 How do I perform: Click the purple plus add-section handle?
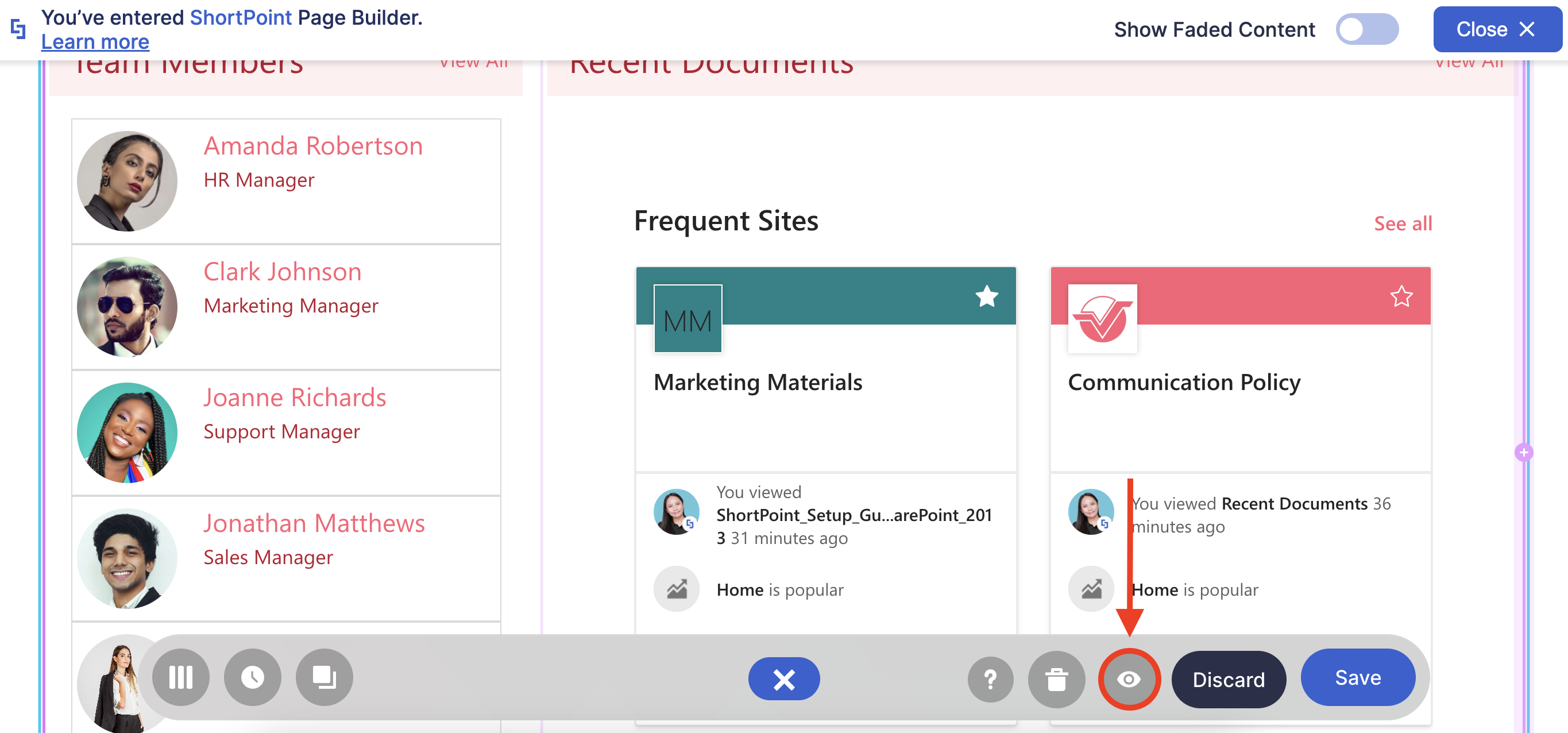click(1524, 452)
